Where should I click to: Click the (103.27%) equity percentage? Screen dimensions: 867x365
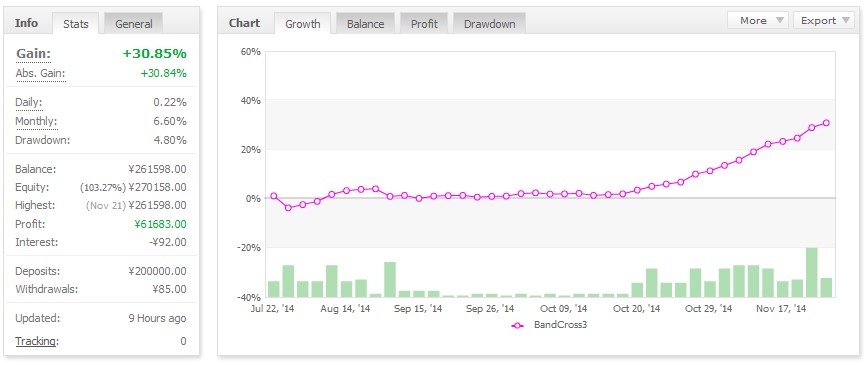coord(103,187)
